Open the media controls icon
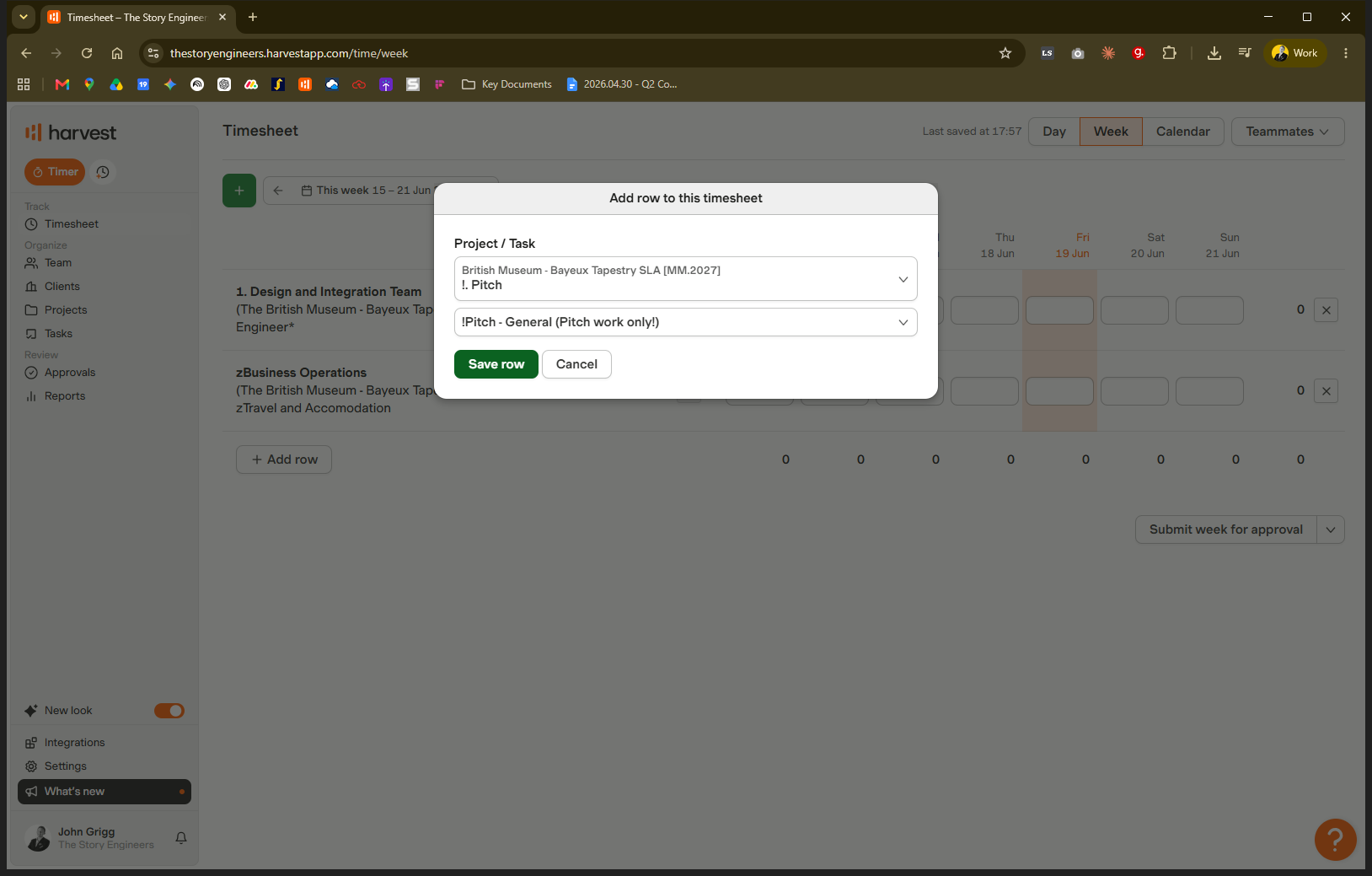 [x=1245, y=53]
